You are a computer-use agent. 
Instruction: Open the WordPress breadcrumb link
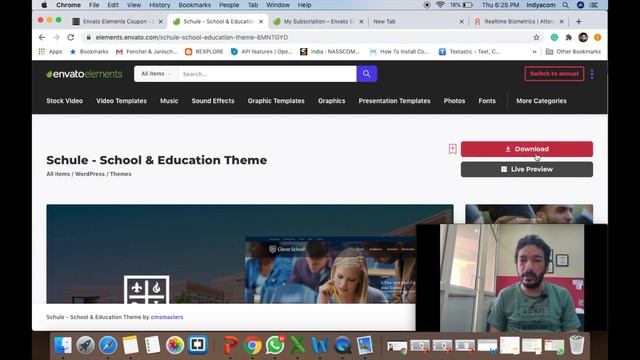coord(90,174)
